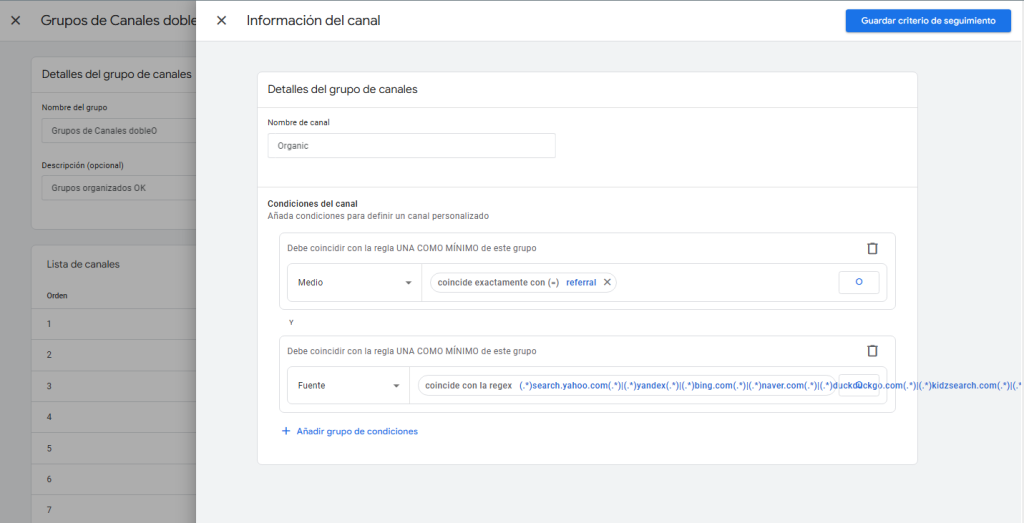Delete the Medio condition group
1024x523 pixels.
tap(872, 249)
